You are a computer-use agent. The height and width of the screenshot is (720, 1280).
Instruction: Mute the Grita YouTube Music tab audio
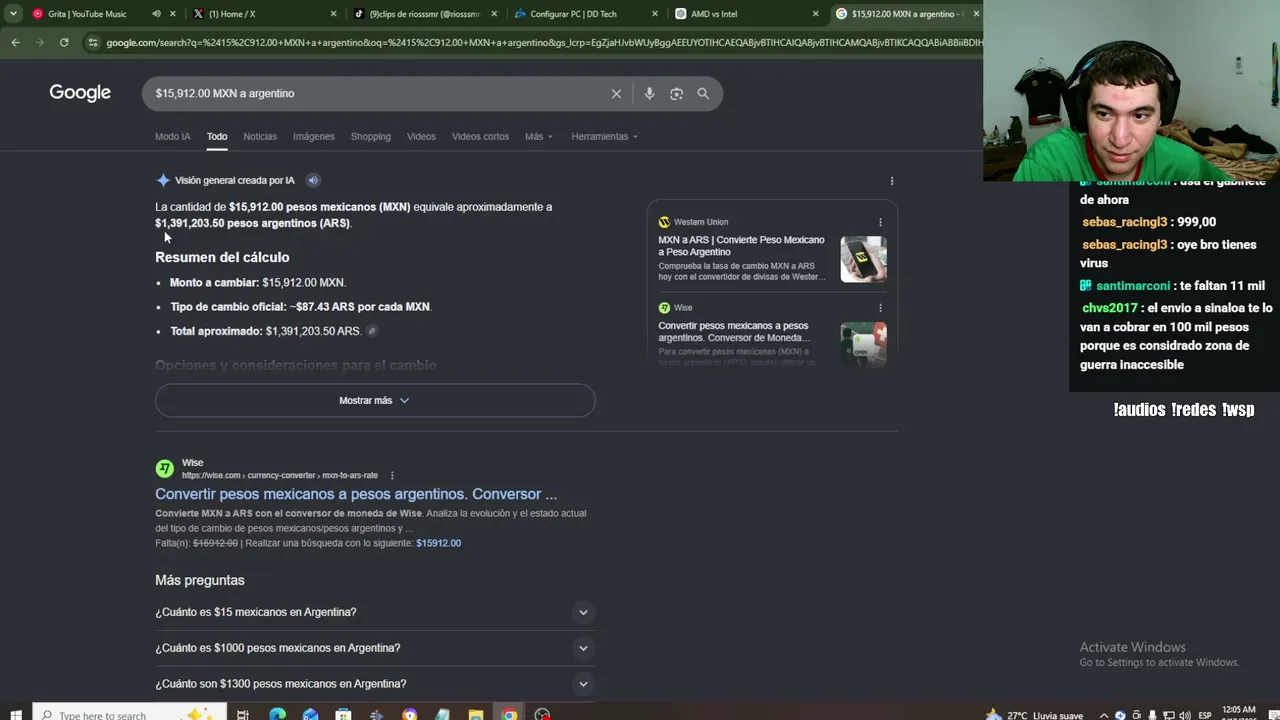(156, 14)
